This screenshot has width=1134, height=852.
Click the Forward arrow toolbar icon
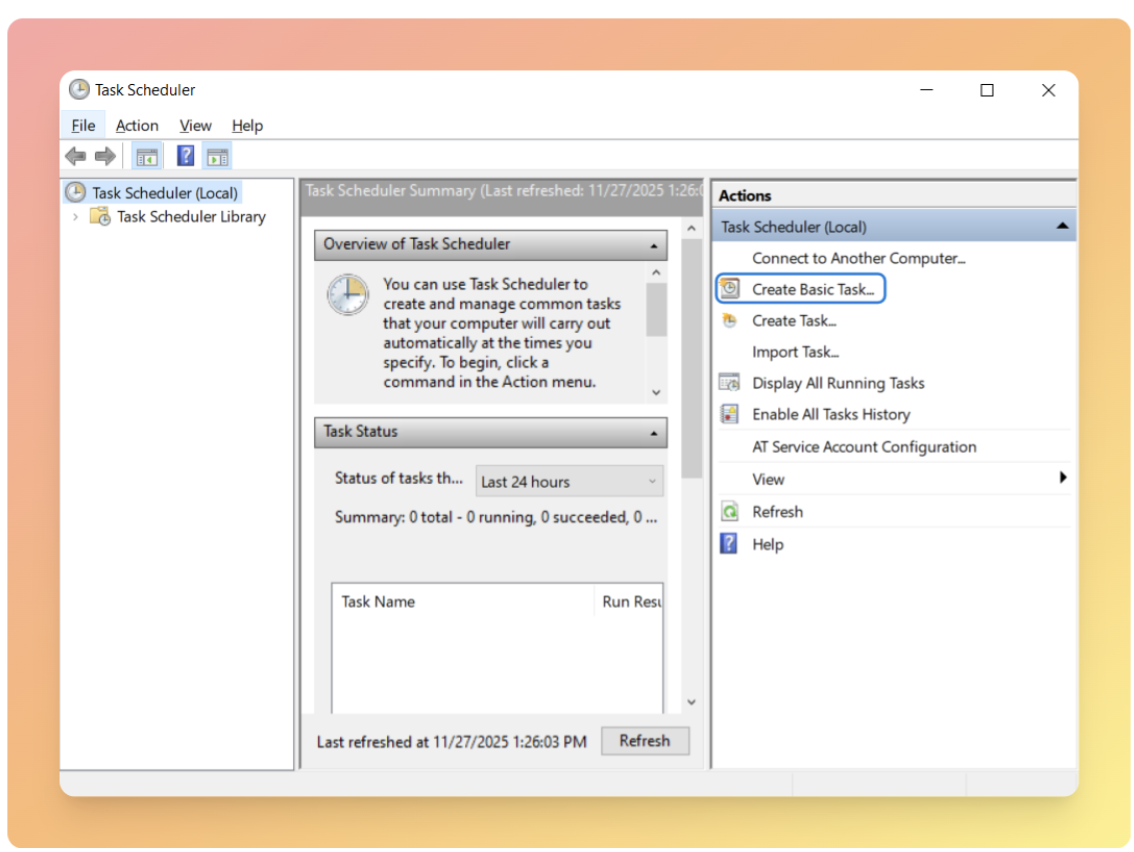point(105,156)
